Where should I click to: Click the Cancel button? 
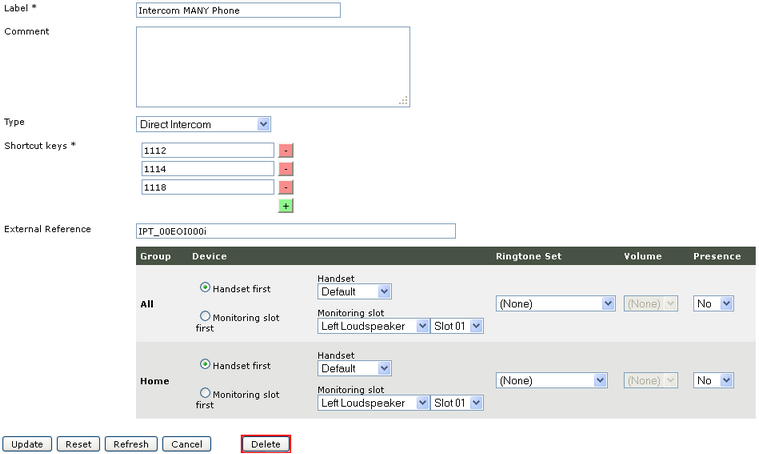pos(187,444)
